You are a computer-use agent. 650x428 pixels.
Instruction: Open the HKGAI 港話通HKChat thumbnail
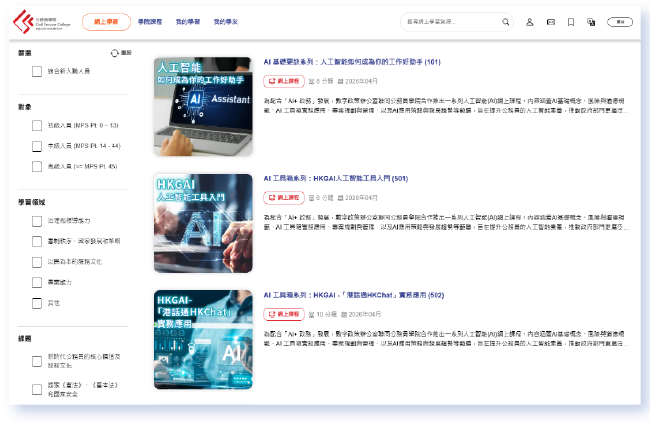pyautogui.click(x=203, y=340)
